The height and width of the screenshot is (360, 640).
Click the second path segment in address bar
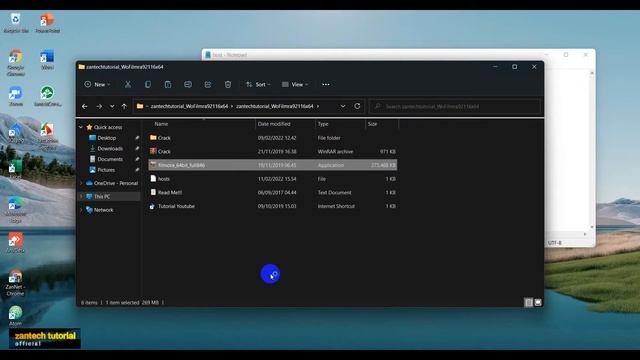(275, 107)
